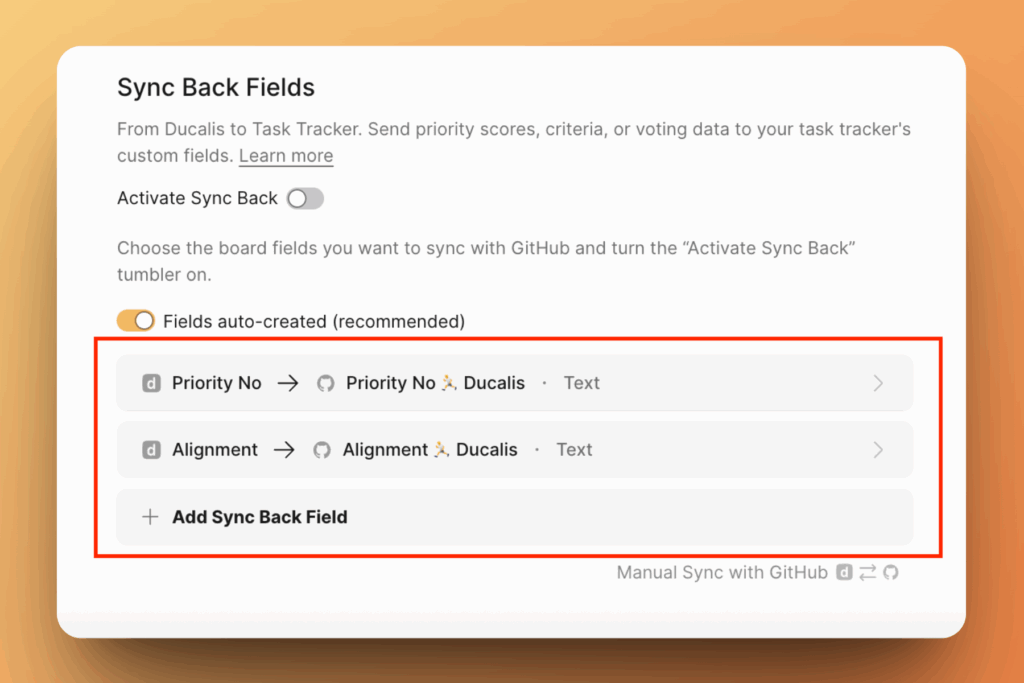This screenshot has height=683, width=1024.
Task: Expand the Priority No row chevron
Action: 878,383
